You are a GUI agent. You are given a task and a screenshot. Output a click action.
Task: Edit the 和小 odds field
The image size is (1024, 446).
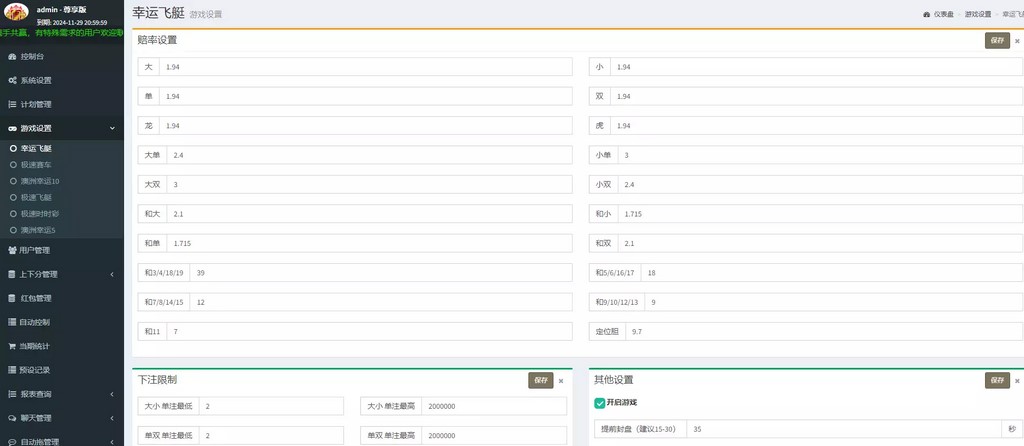[820, 214]
